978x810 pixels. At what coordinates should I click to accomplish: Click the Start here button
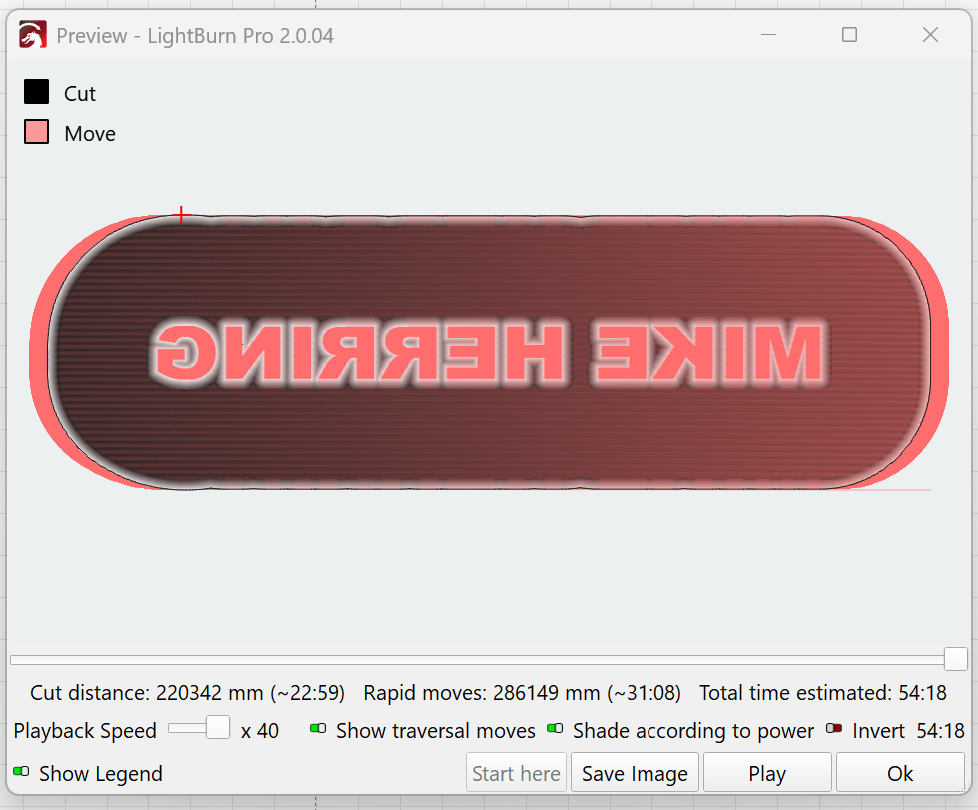(516, 773)
